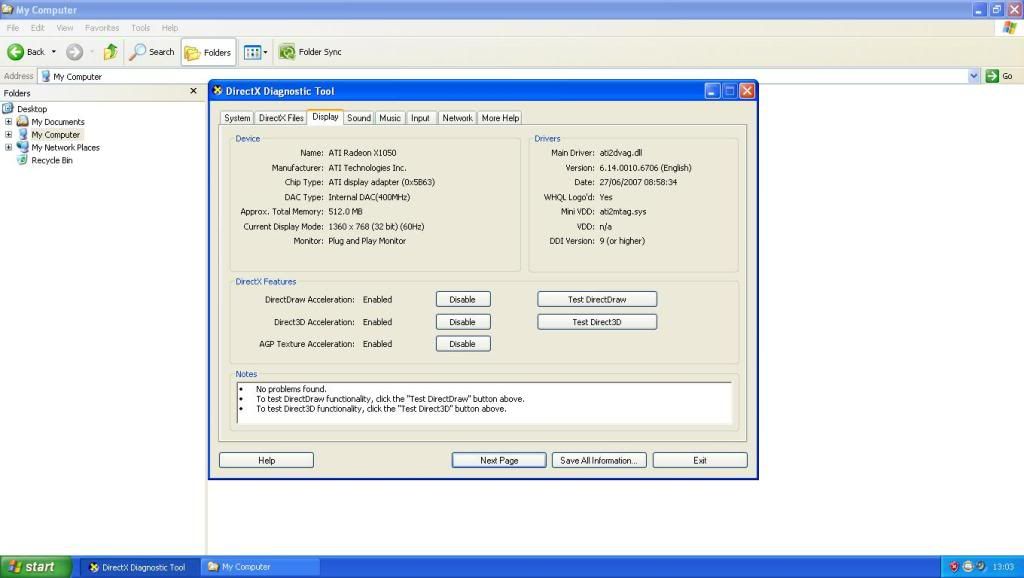Viewport: 1024px width, 578px height.
Task: Switch to DirectX Diagnostic Tool taskbar button
Action: point(138,567)
